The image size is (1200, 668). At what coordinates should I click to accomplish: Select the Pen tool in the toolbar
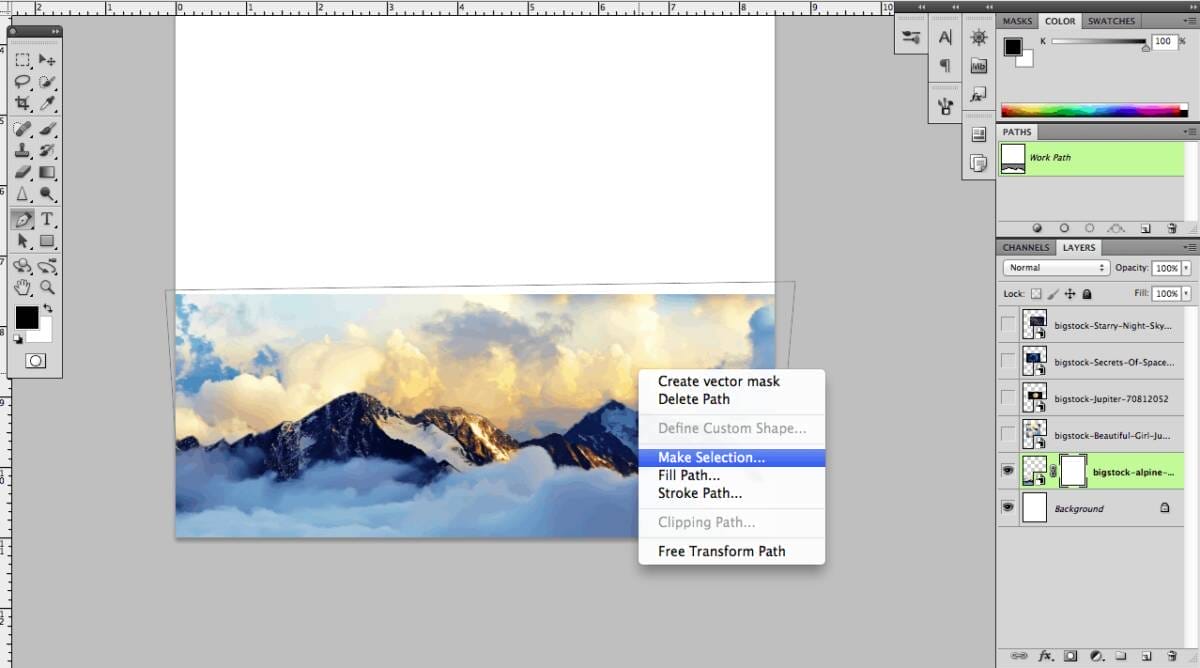click(22, 219)
